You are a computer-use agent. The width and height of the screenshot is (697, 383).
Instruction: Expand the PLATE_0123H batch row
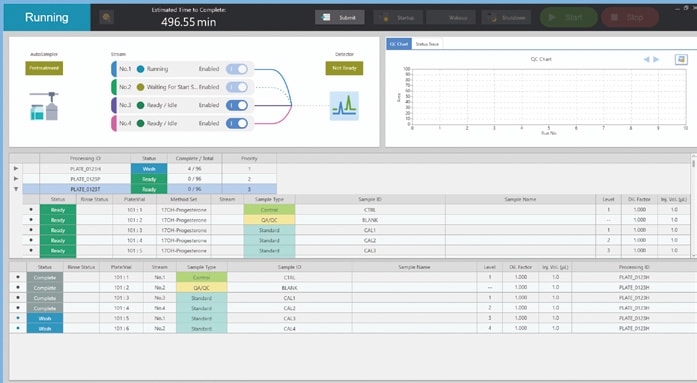point(16,168)
